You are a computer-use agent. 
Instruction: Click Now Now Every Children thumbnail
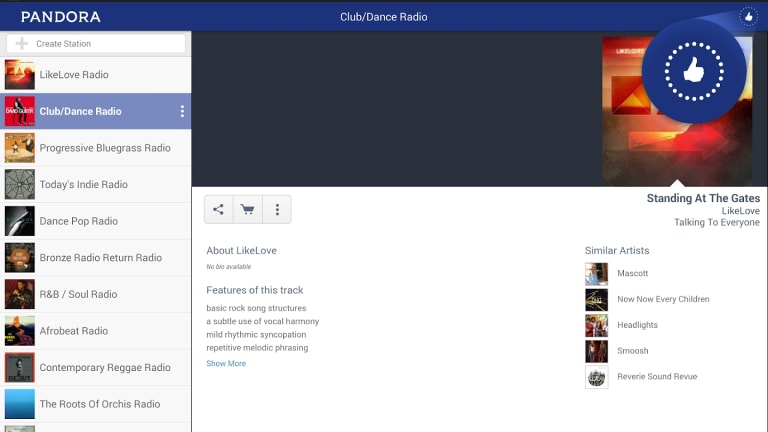[597, 300]
